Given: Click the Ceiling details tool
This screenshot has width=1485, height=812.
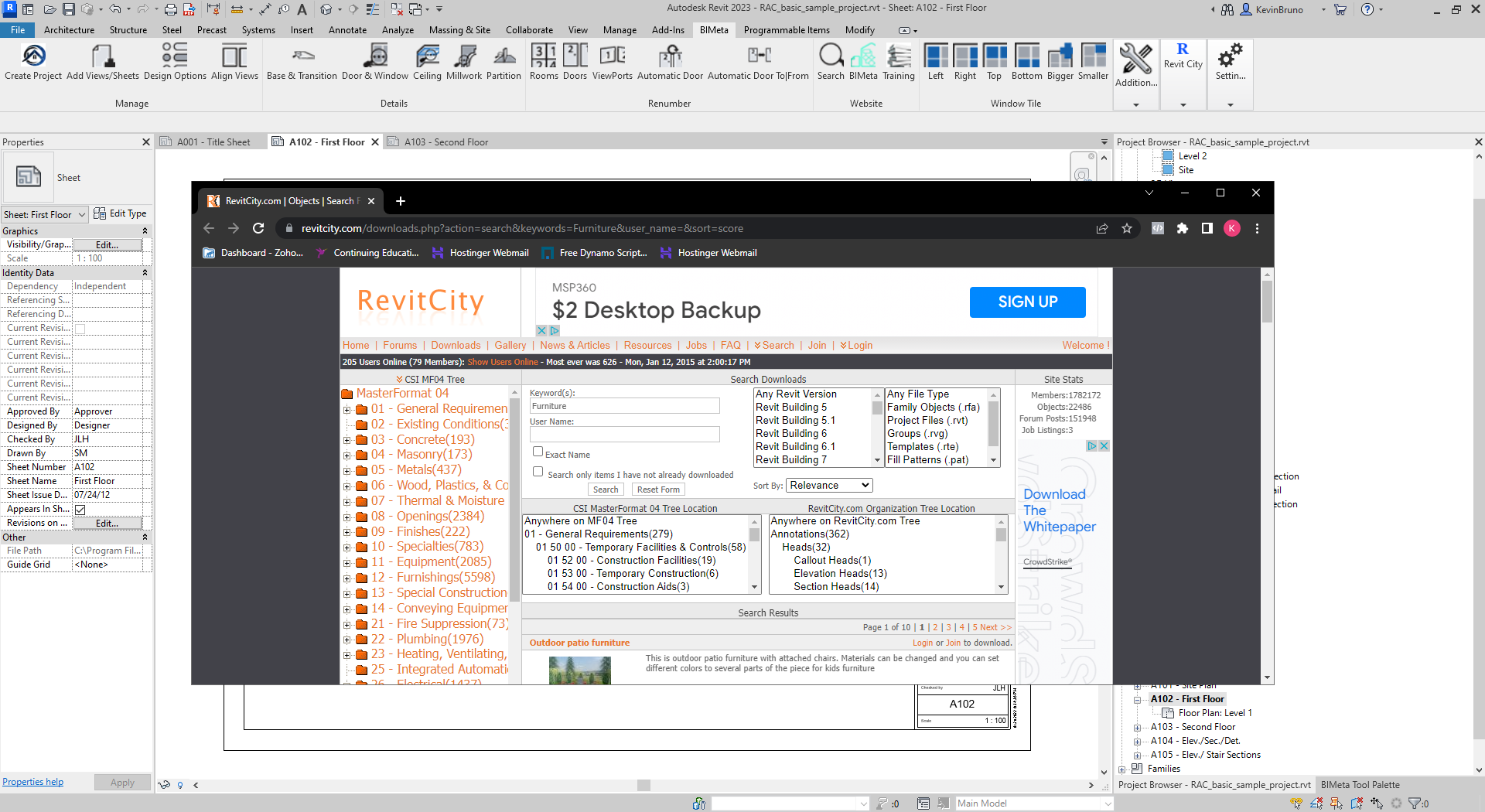Looking at the screenshot, I should click(427, 62).
